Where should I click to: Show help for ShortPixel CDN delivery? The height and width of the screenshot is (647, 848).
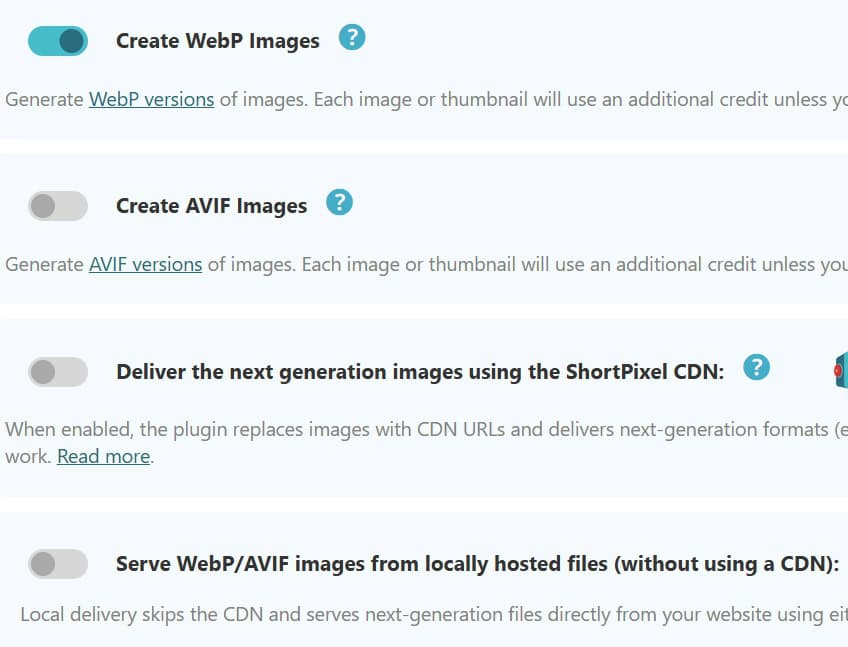tap(757, 367)
